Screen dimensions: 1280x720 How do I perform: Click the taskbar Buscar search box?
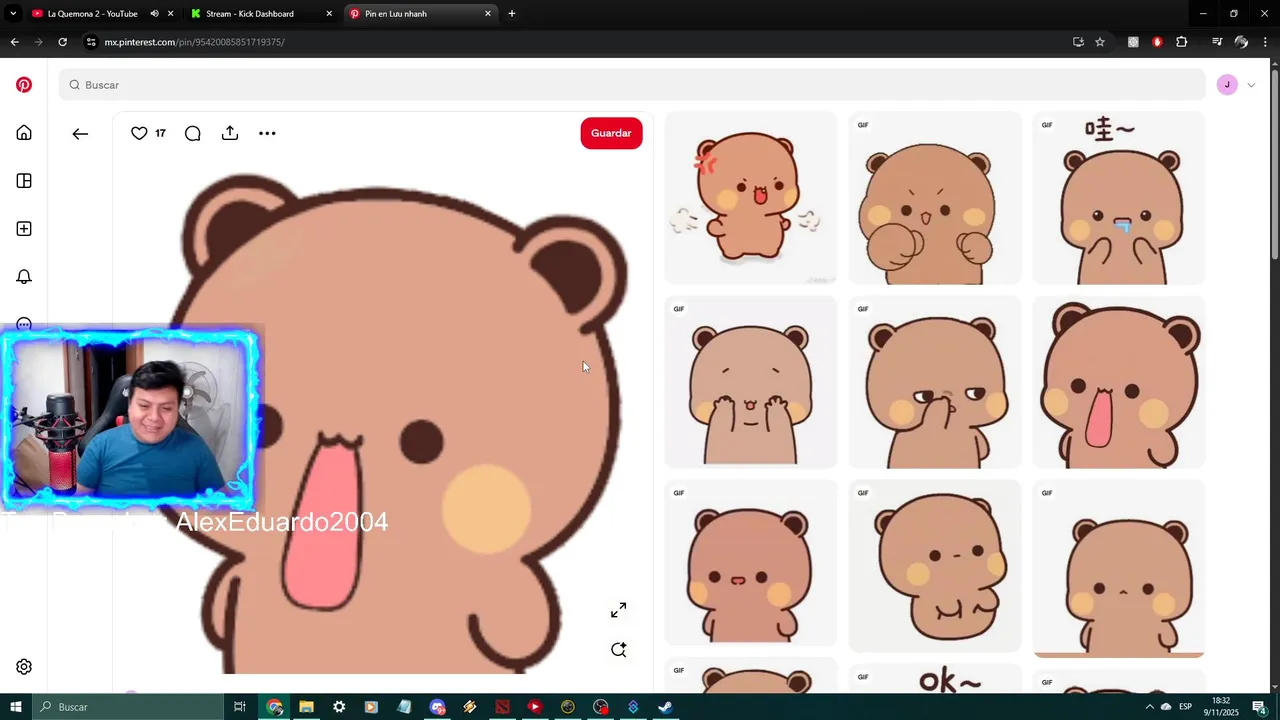tap(127, 707)
